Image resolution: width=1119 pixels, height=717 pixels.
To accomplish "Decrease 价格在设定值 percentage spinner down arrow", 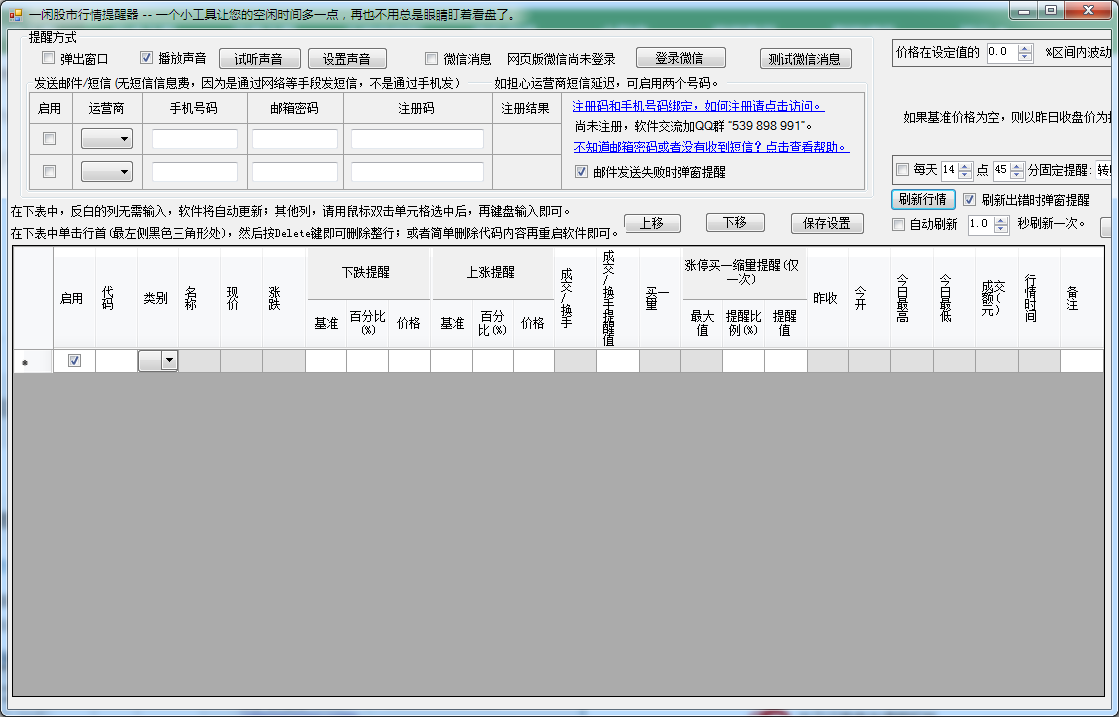I will click(x=1025, y=57).
